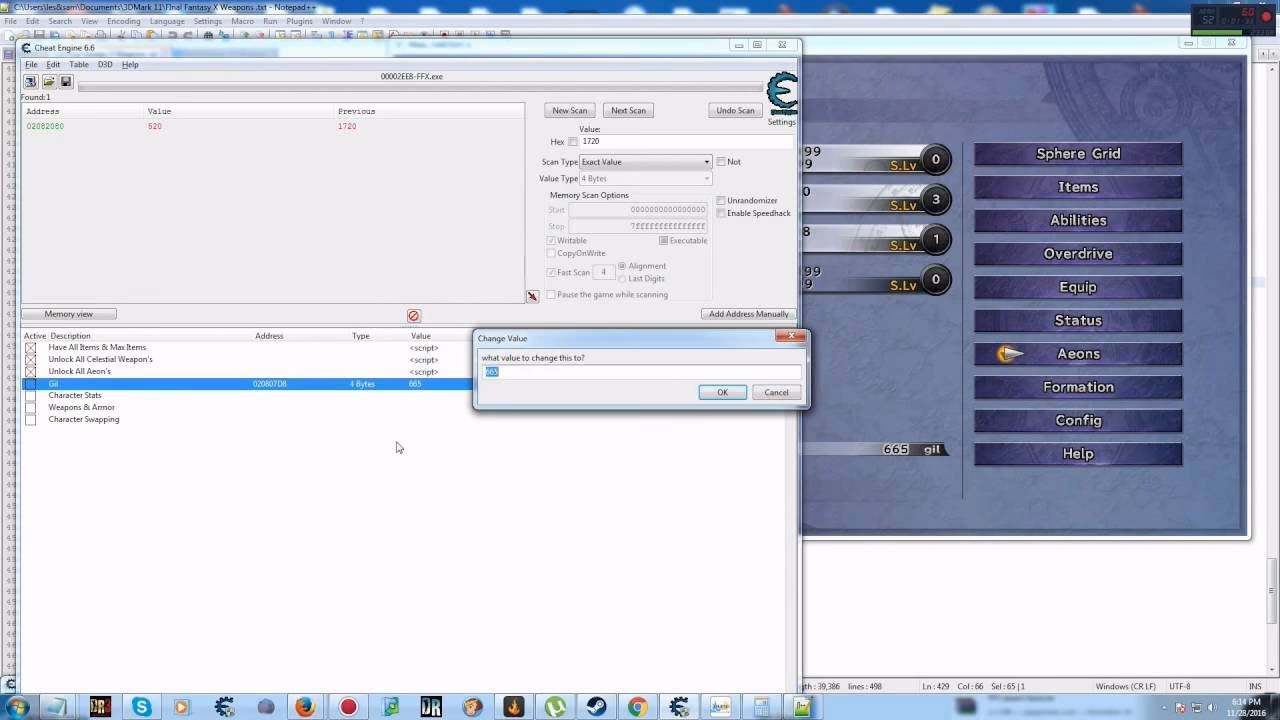Cancel the Change Value dialog

(x=776, y=392)
